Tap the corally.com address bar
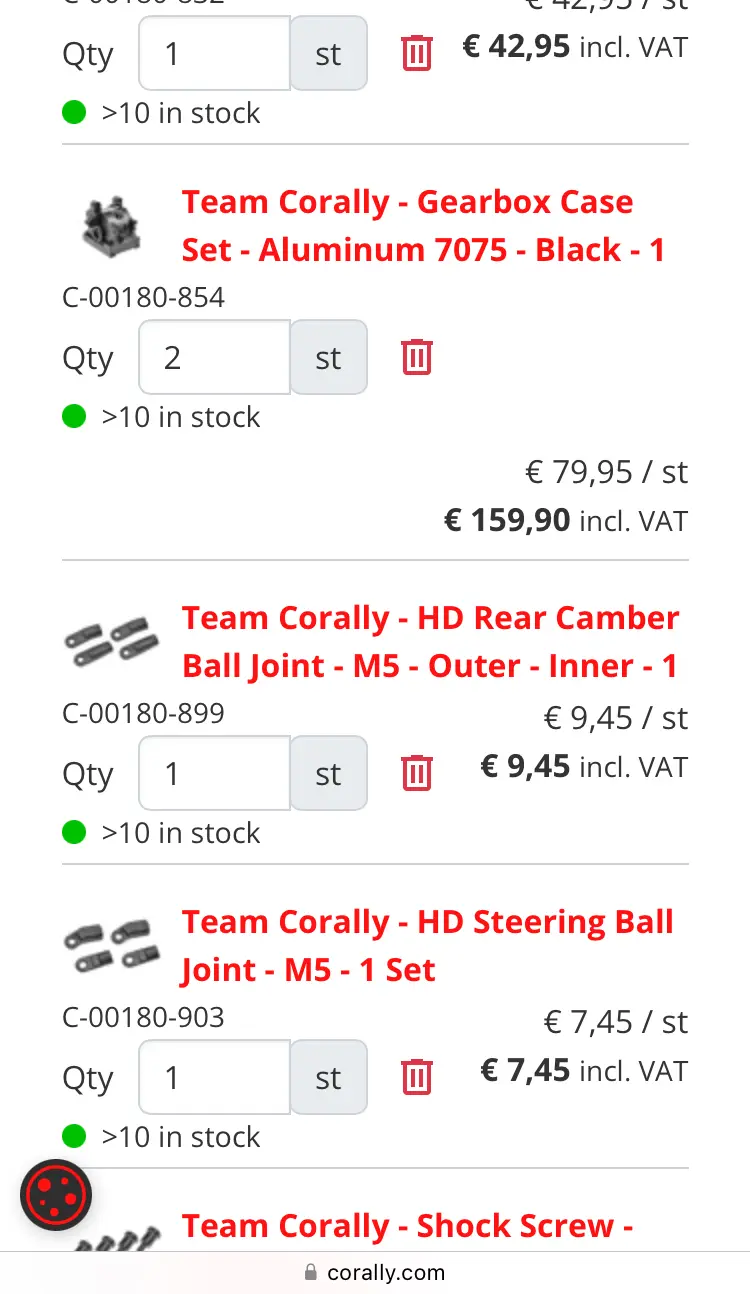Viewport: 750px width, 1294px height. (x=375, y=1273)
